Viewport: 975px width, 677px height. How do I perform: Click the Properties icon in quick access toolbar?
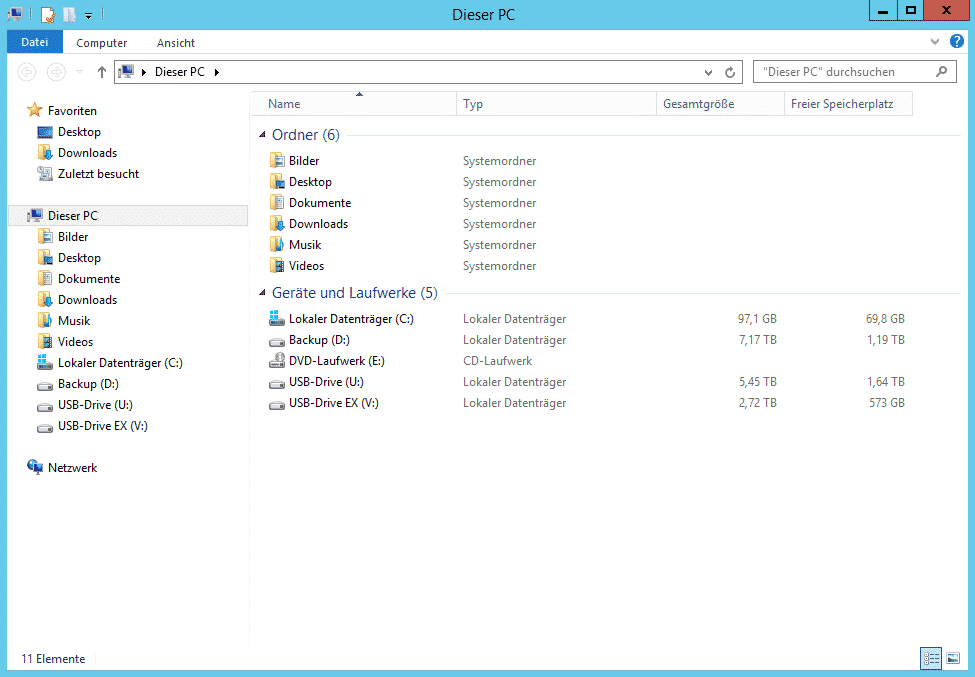[48, 14]
